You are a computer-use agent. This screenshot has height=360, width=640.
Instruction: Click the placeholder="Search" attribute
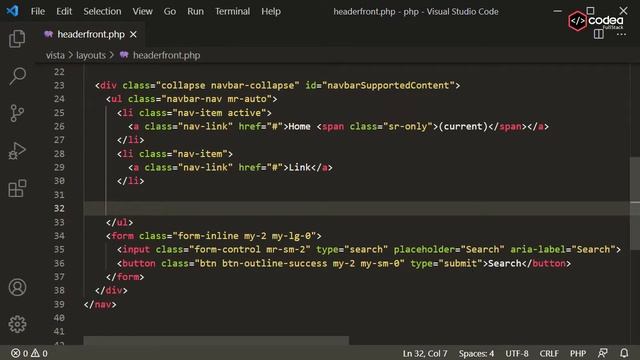coord(449,249)
